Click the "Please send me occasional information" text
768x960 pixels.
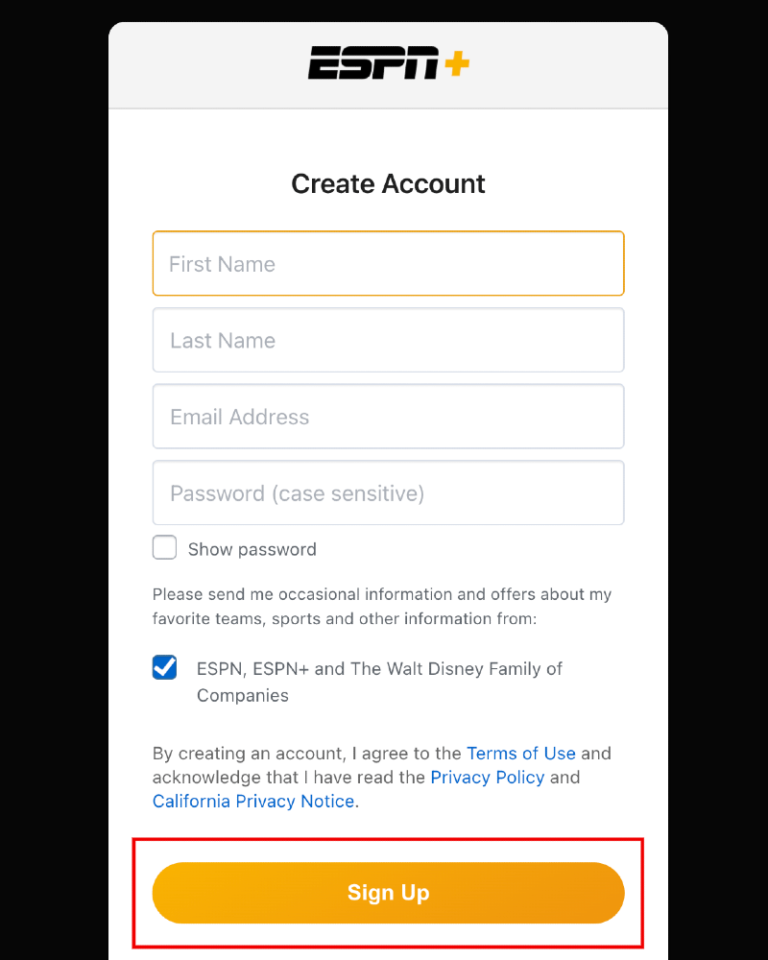381,594
